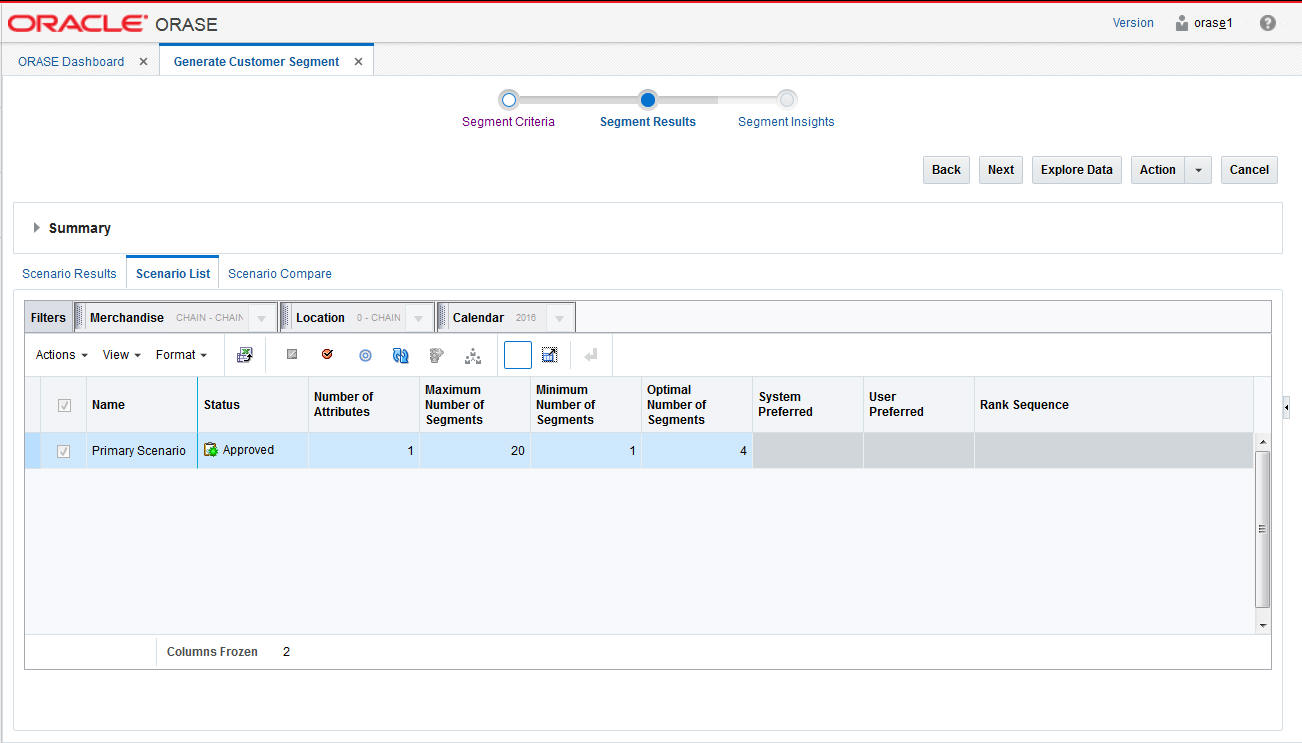Viewport: 1302px width, 743px height.
Task: Open the Format menu
Action: (x=181, y=355)
